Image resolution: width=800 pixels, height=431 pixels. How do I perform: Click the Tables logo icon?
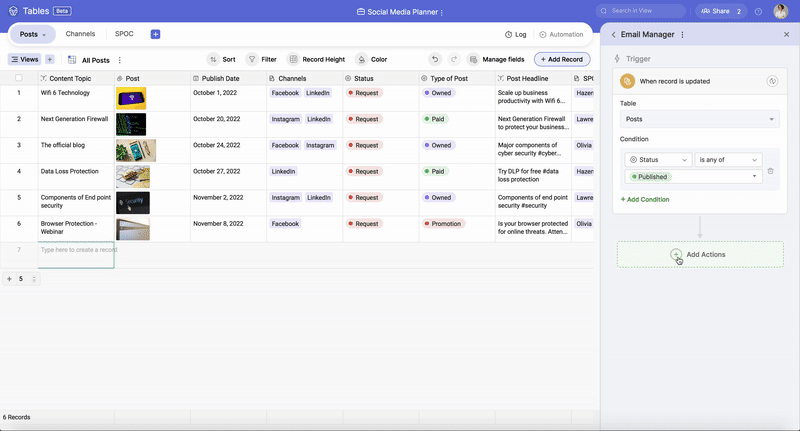(13, 11)
